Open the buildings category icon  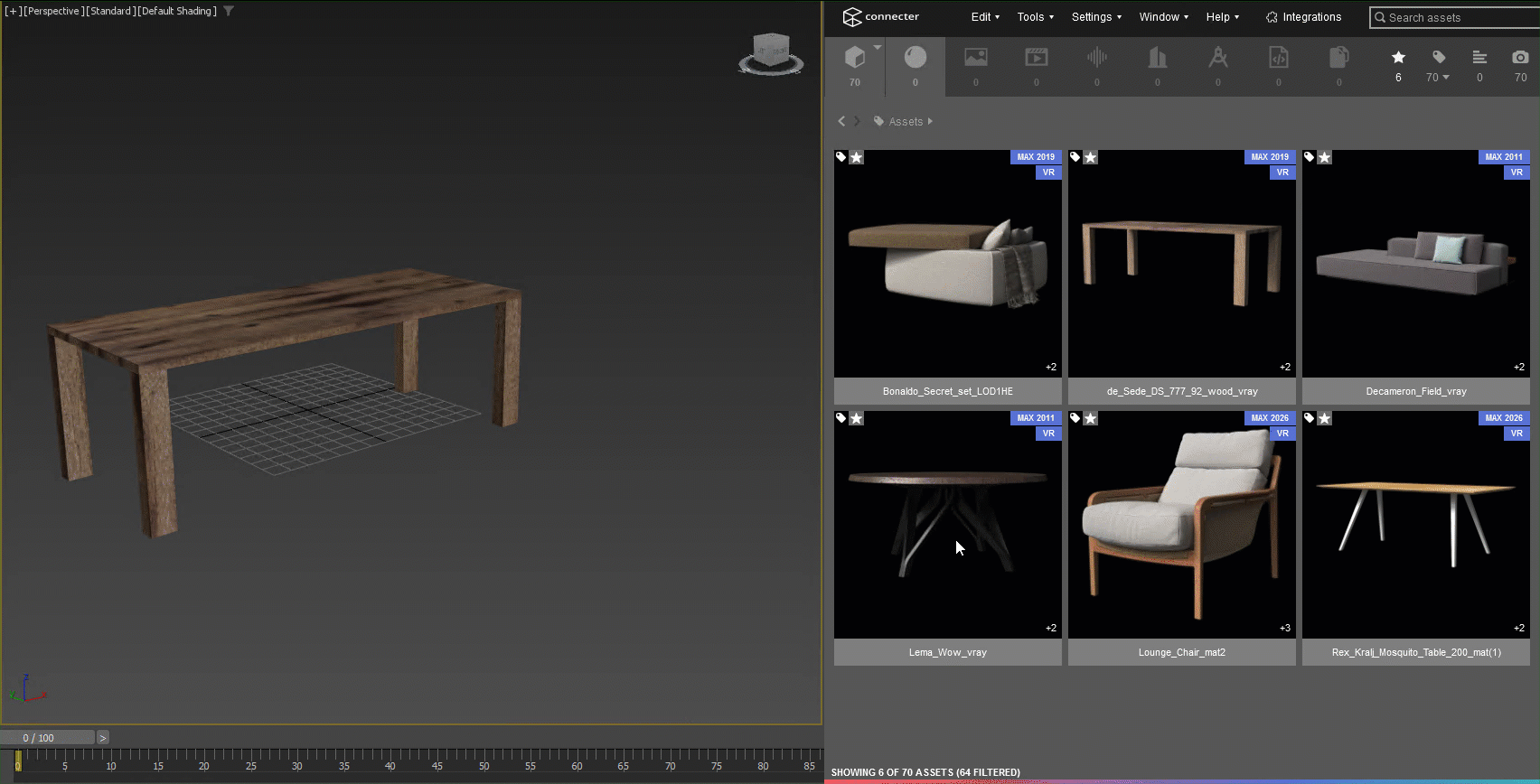[1158, 58]
